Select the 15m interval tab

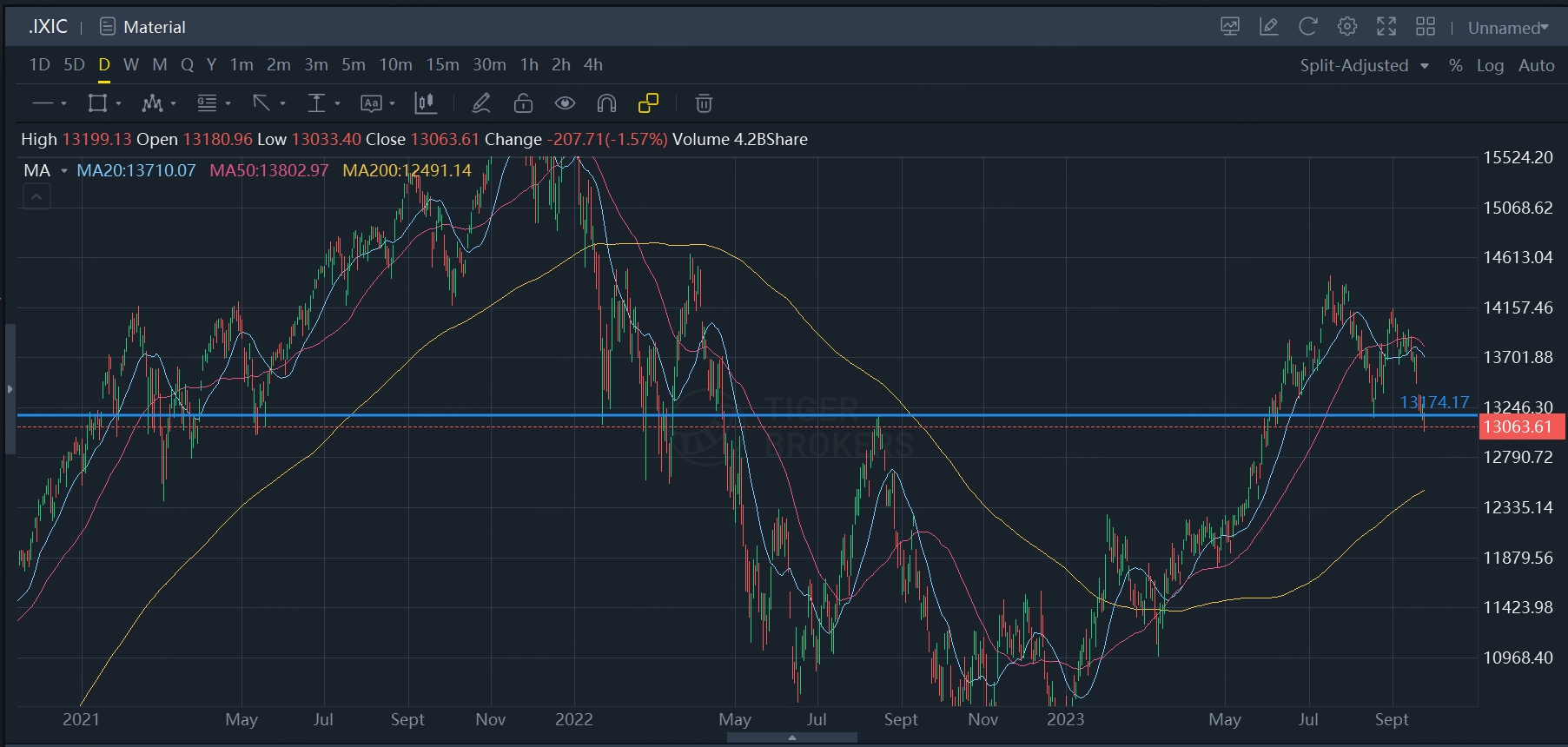coord(442,65)
